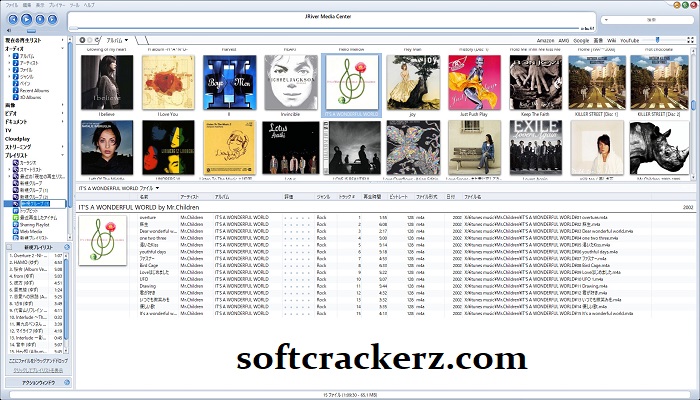Click the Previous track button

click(13, 19)
